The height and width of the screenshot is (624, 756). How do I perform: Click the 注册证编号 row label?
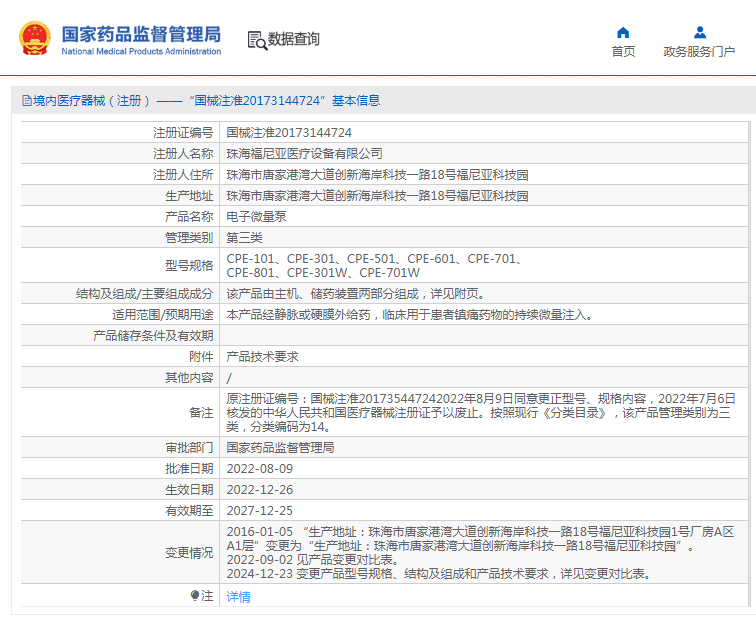point(183,133)
